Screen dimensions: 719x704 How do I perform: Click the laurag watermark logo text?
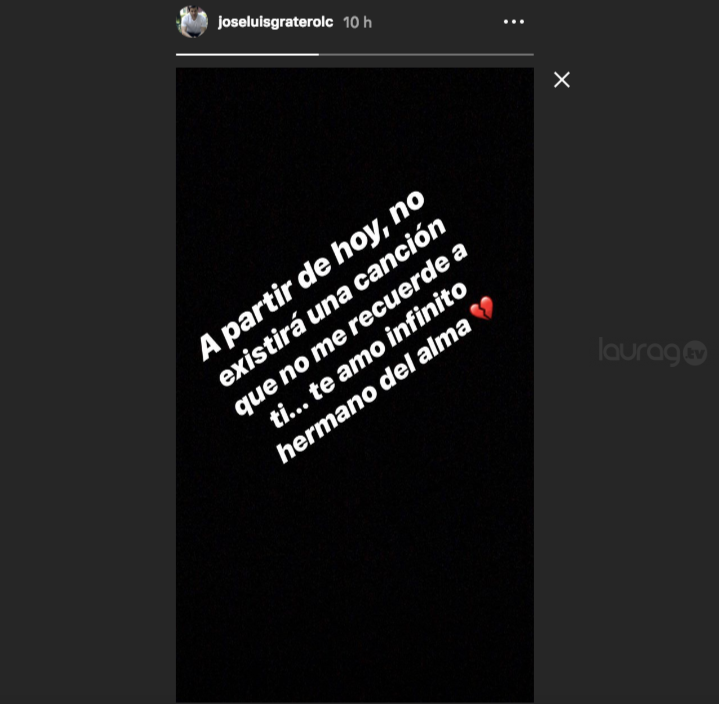click(x=640, y=352)
